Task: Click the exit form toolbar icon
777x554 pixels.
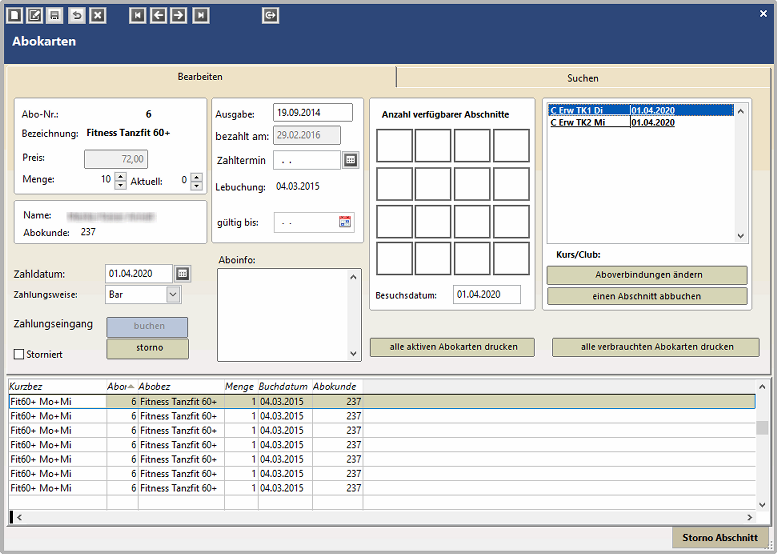Action: [270, 15]
